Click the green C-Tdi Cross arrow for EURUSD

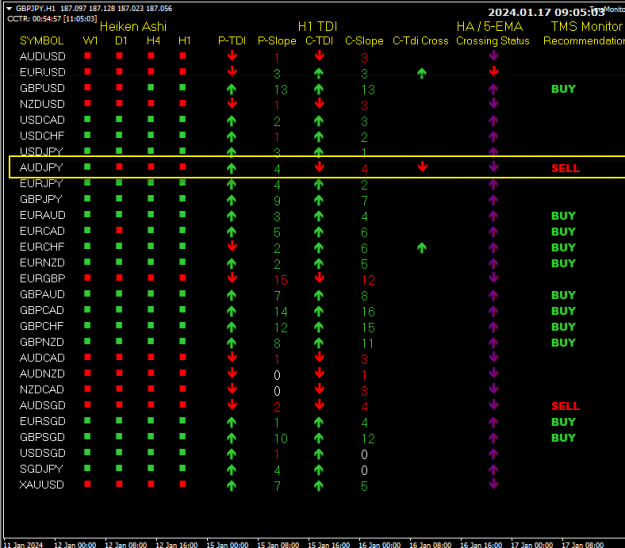[x=422, y=73]
